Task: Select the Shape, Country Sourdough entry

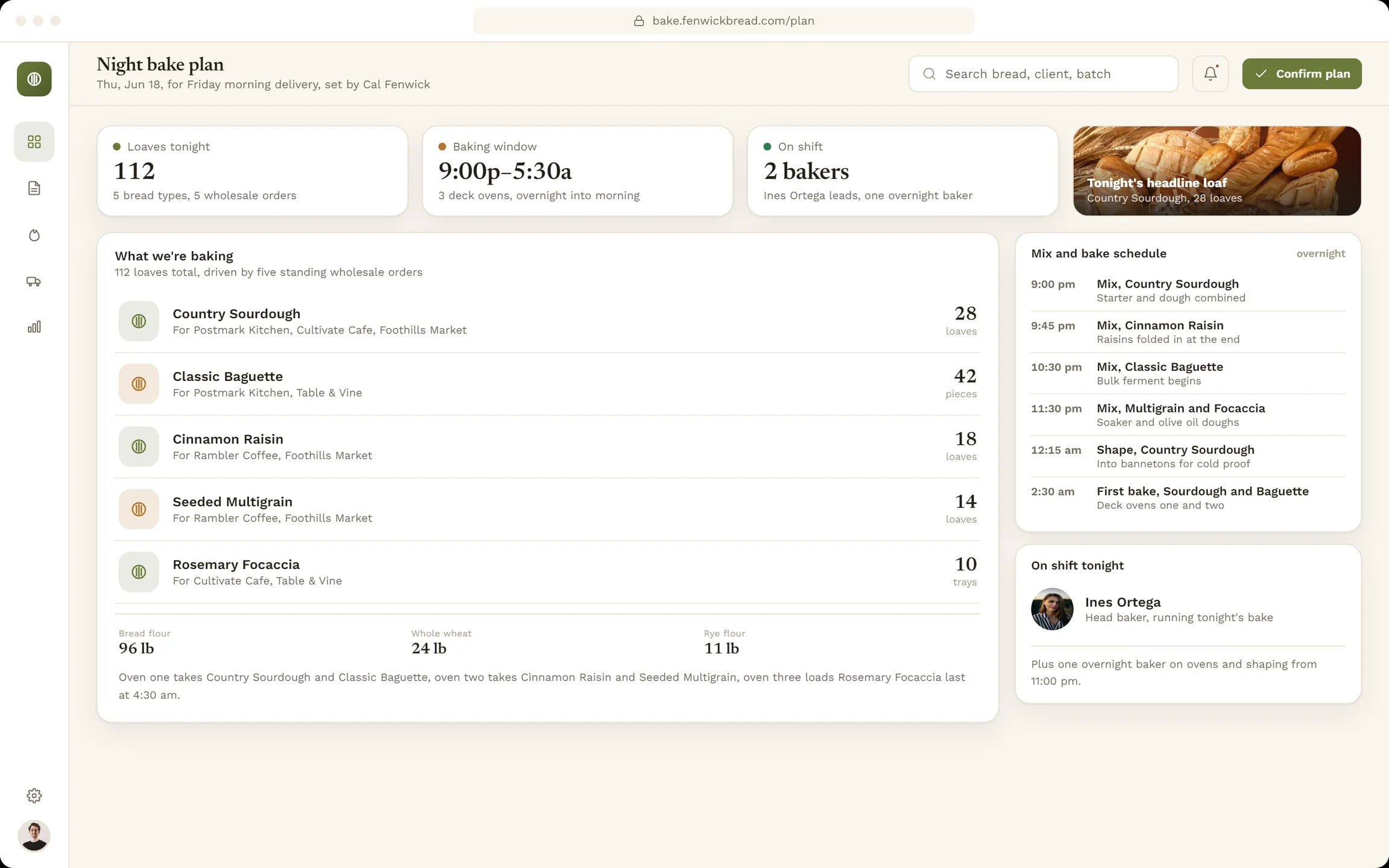Action: (x=1188, y=457)
